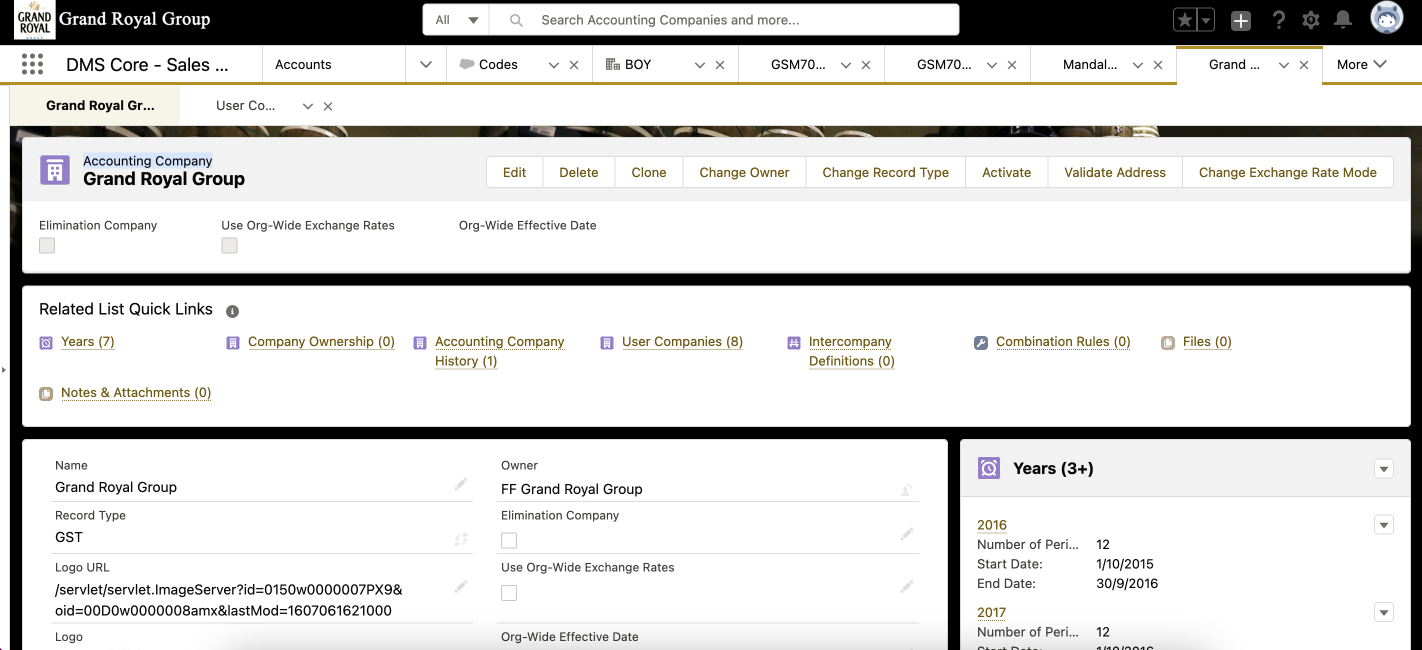The width and height of the screenshot is (1422, 650).
Task: Open the User Co subtab dropdown chevron
Action: [x=308, y=106]
